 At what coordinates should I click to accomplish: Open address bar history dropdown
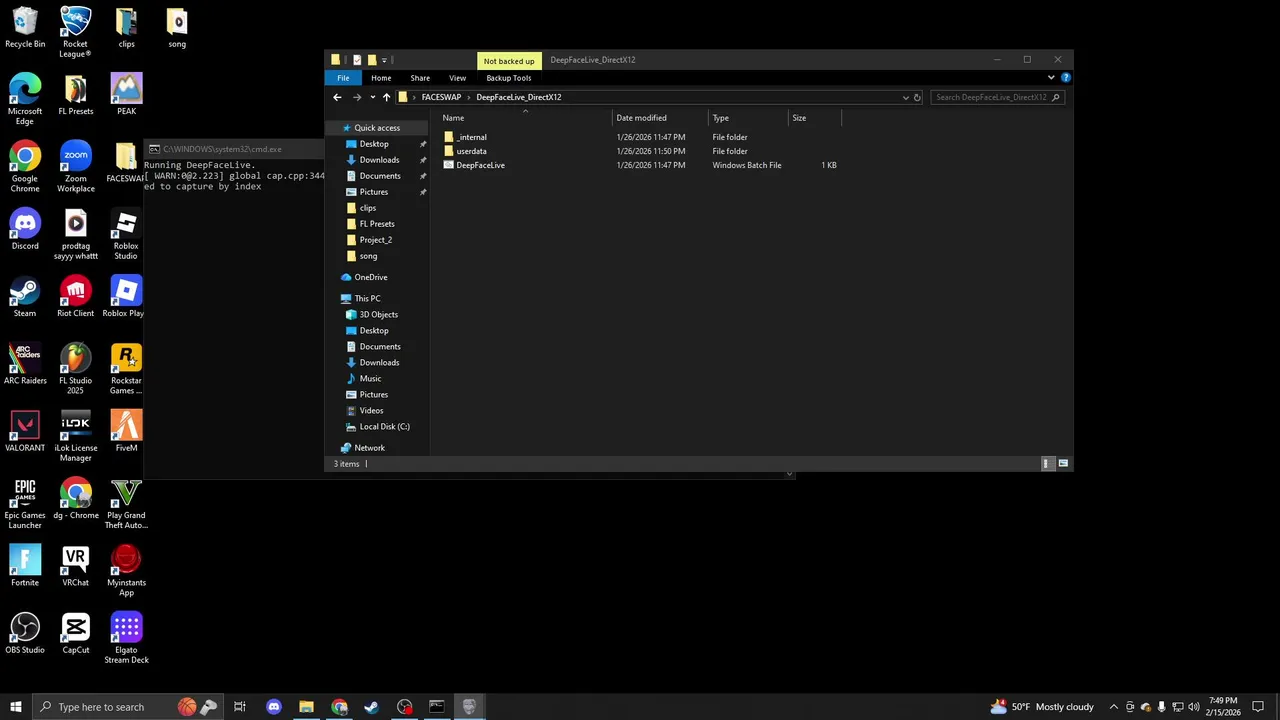coord(906,97)
